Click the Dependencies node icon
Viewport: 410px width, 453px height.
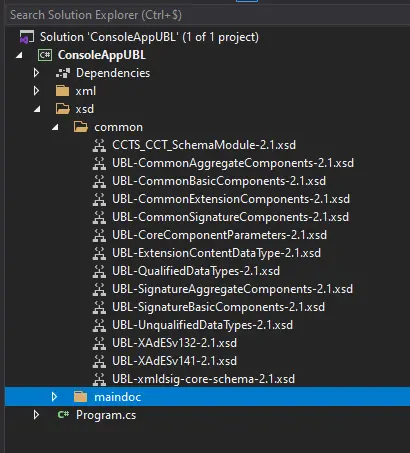pyautogui.click(x=63, y=73)
